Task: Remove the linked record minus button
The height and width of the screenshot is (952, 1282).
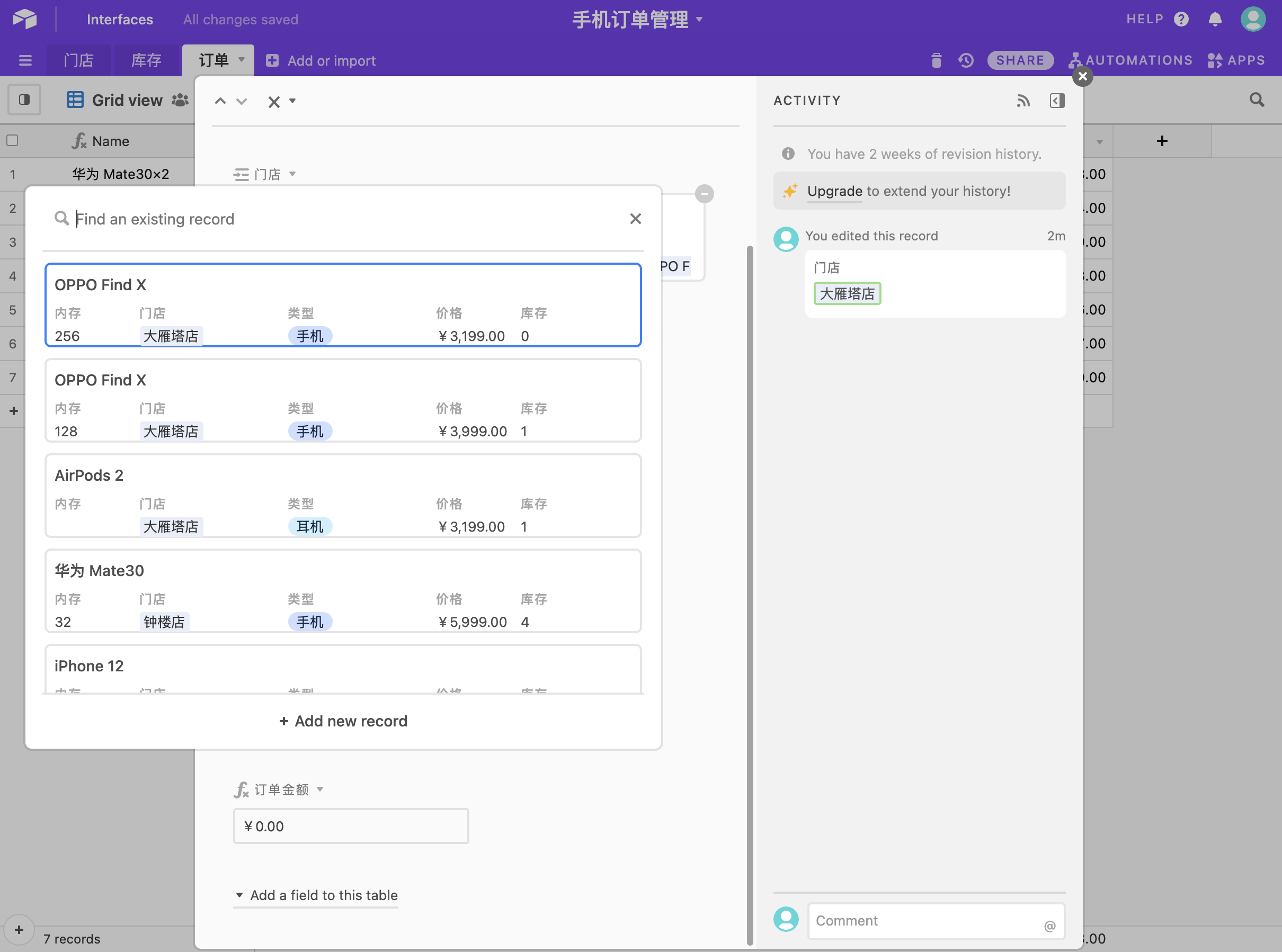Action: coord(704,194)
